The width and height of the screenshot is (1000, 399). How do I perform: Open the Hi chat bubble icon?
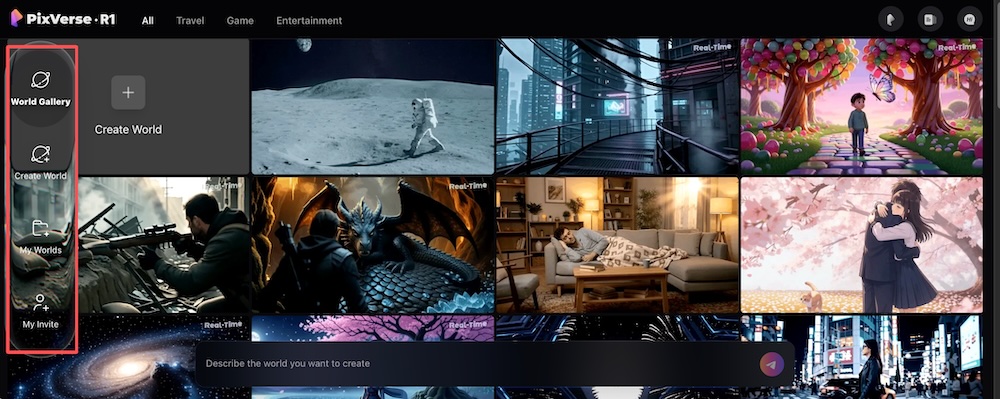pyautogui.click(x=969, y=20)
